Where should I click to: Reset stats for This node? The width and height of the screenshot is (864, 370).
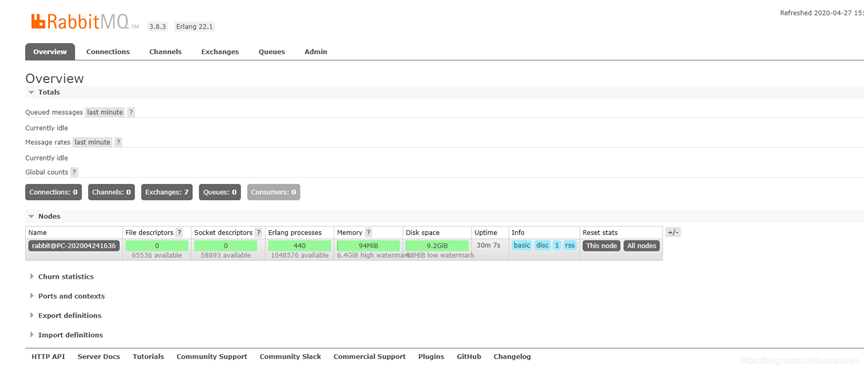[602, 246]
